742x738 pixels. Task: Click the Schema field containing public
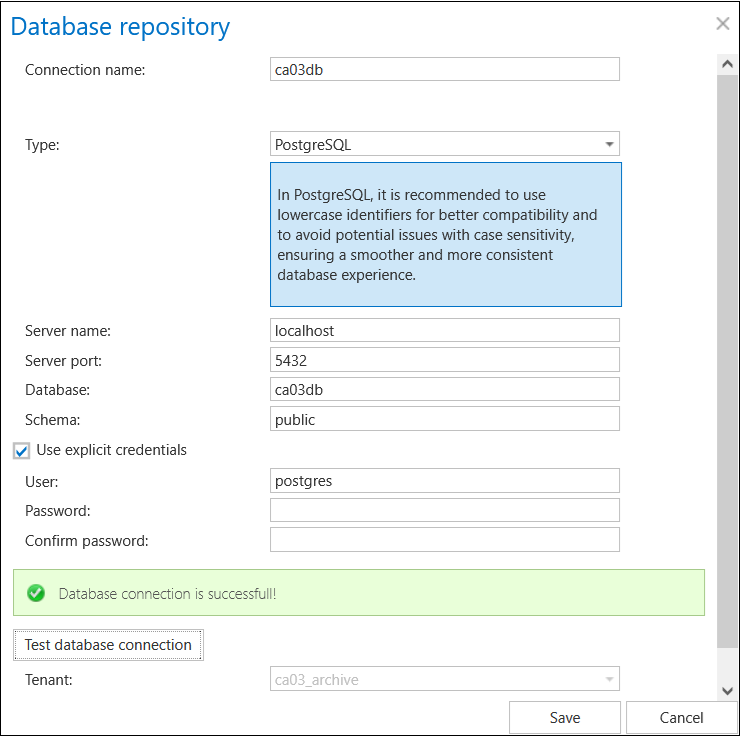coord(444,420)
